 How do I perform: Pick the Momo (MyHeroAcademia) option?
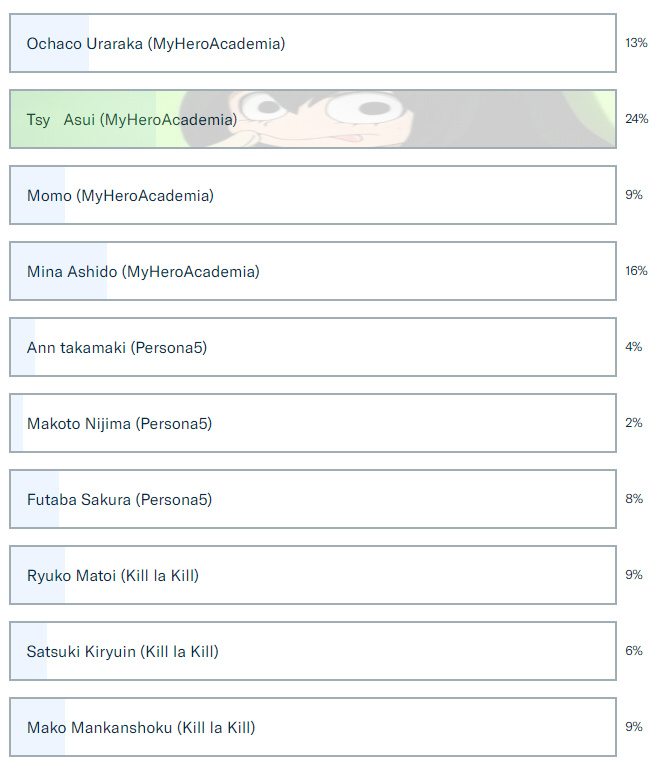coord(313,195)
